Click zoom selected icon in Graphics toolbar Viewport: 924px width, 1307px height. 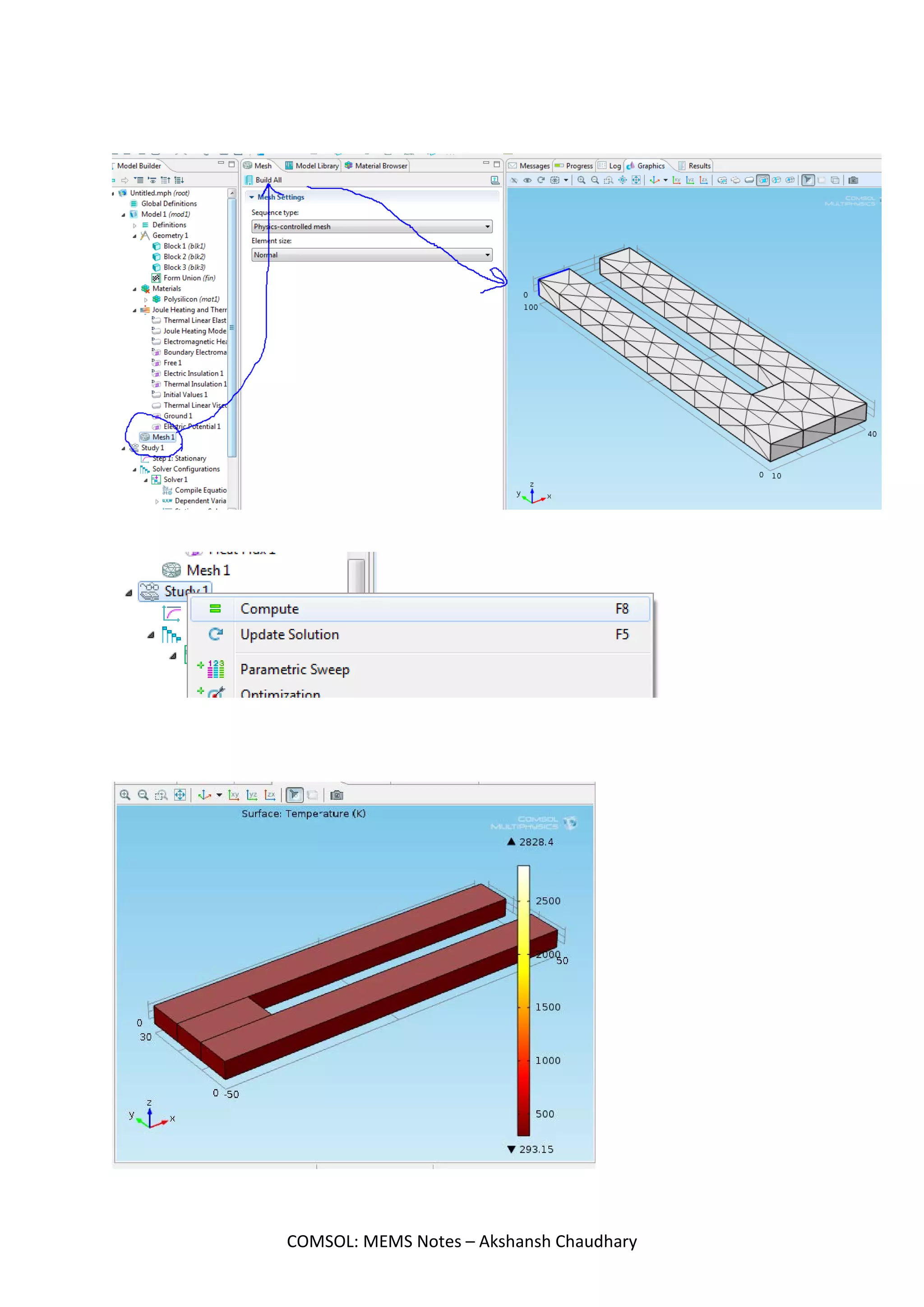point(623,181)
